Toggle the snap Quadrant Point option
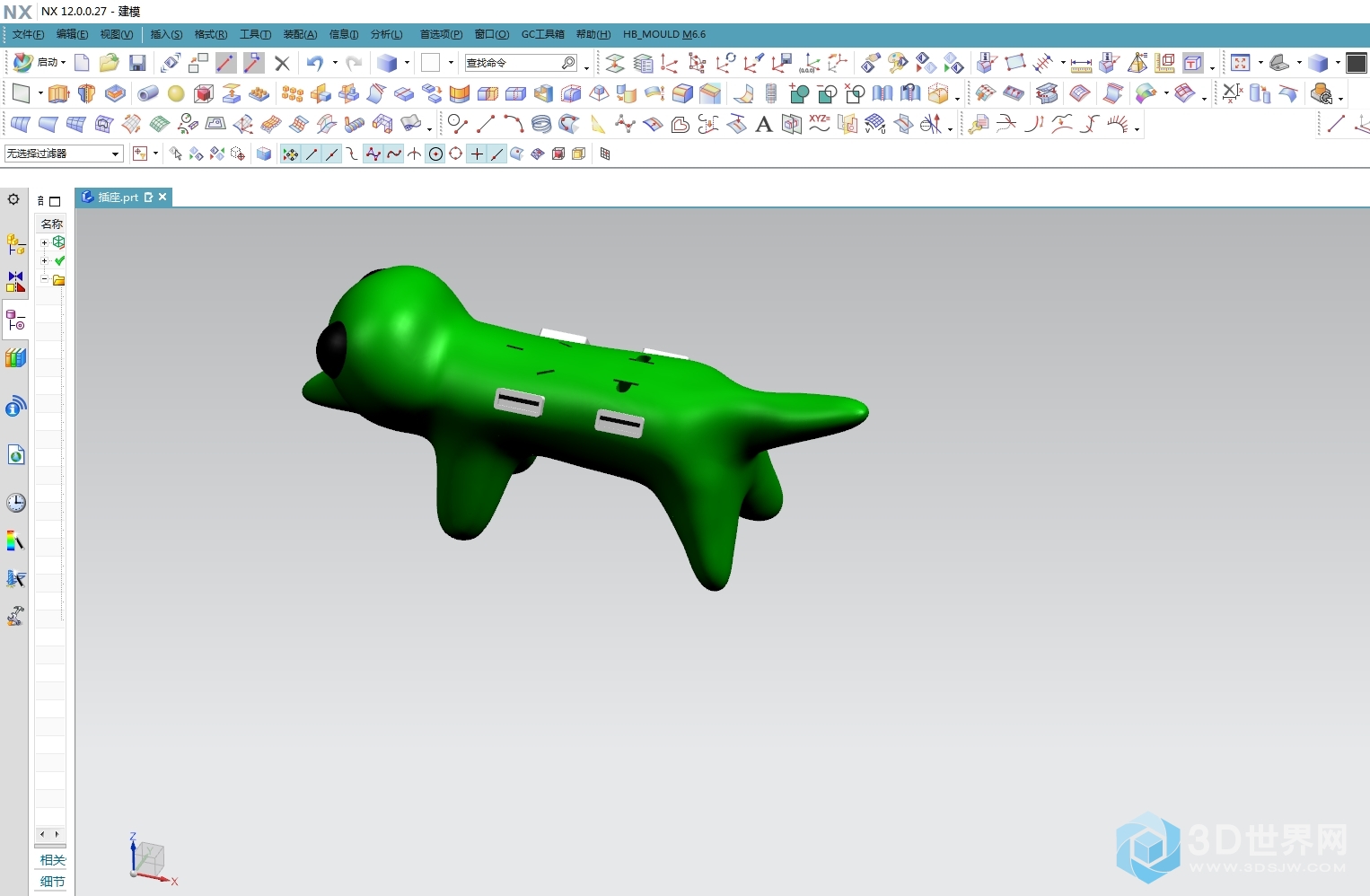Viewport: 1370px width, 896px height. tap(456, 154)
